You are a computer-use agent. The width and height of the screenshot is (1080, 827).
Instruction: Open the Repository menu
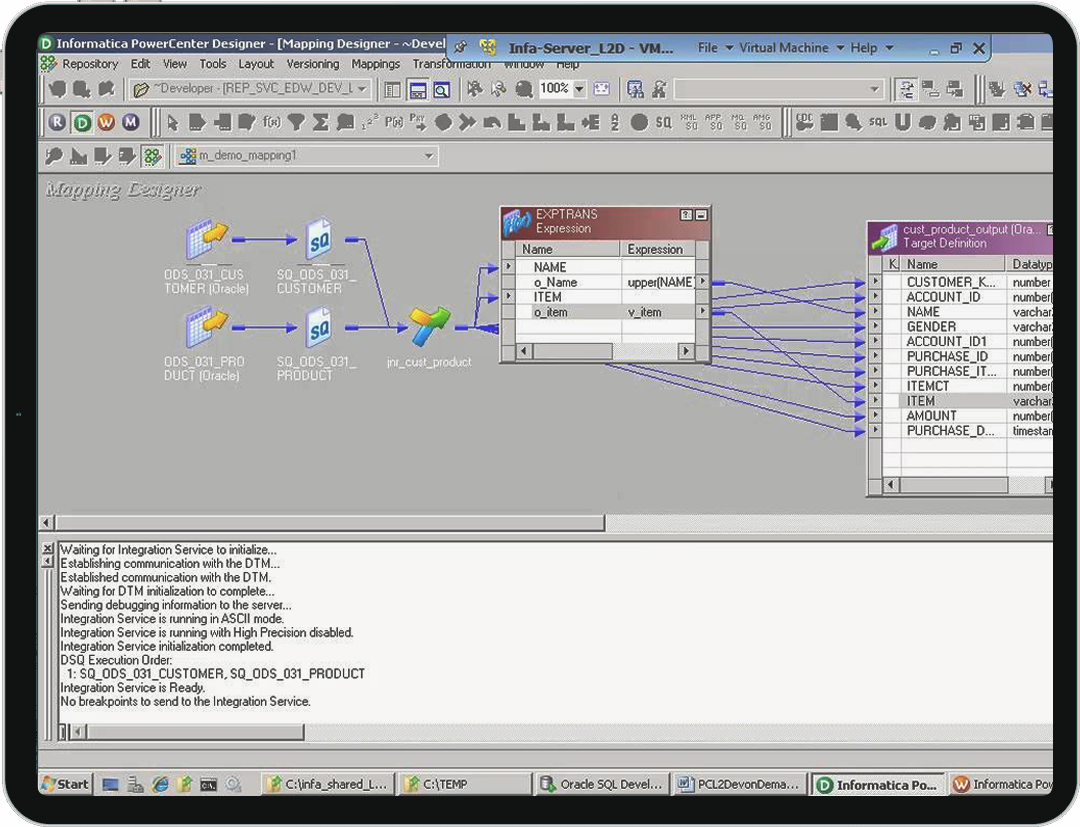pos(90,64)
